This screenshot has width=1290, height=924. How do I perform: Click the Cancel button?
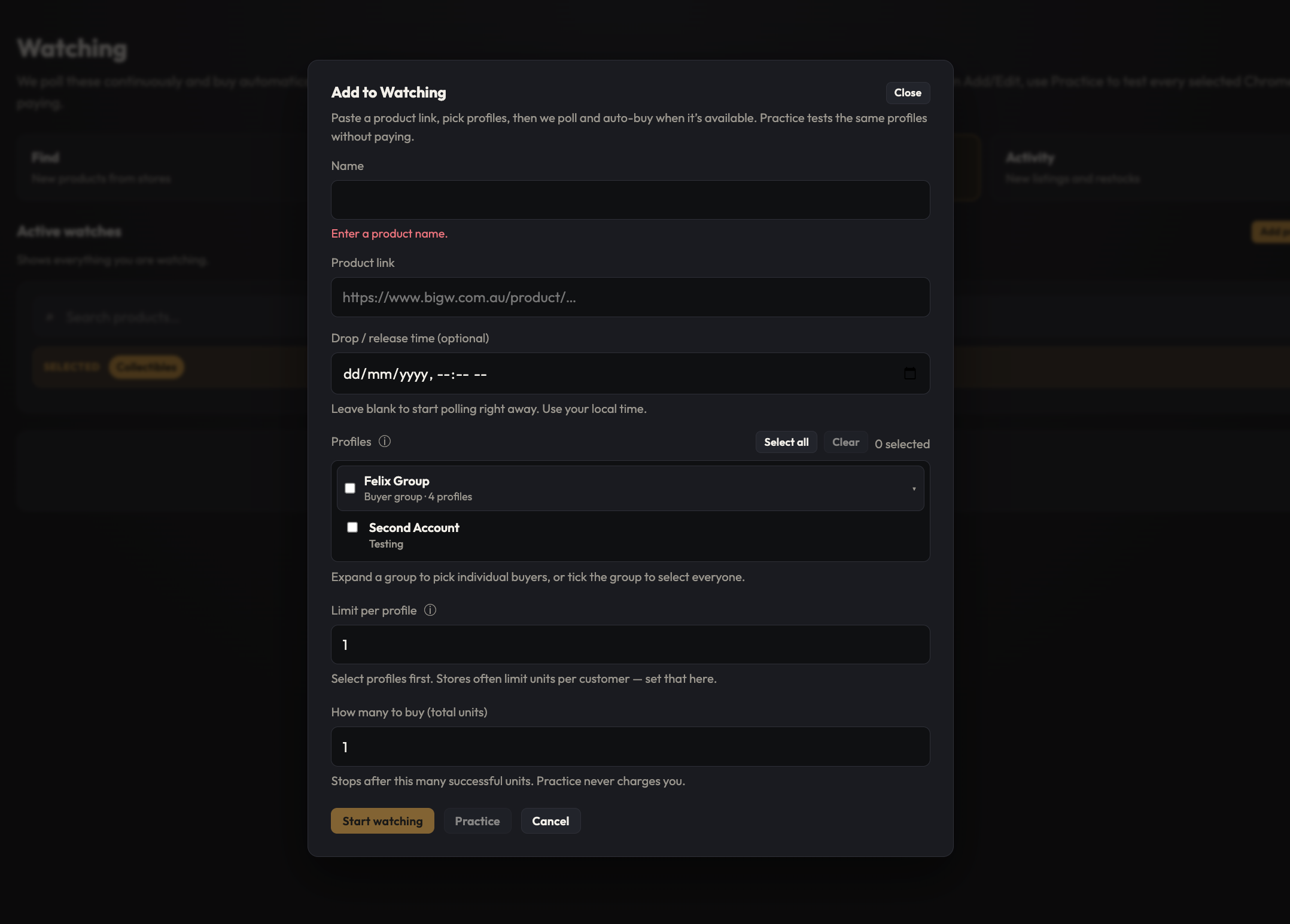[550, 821]
